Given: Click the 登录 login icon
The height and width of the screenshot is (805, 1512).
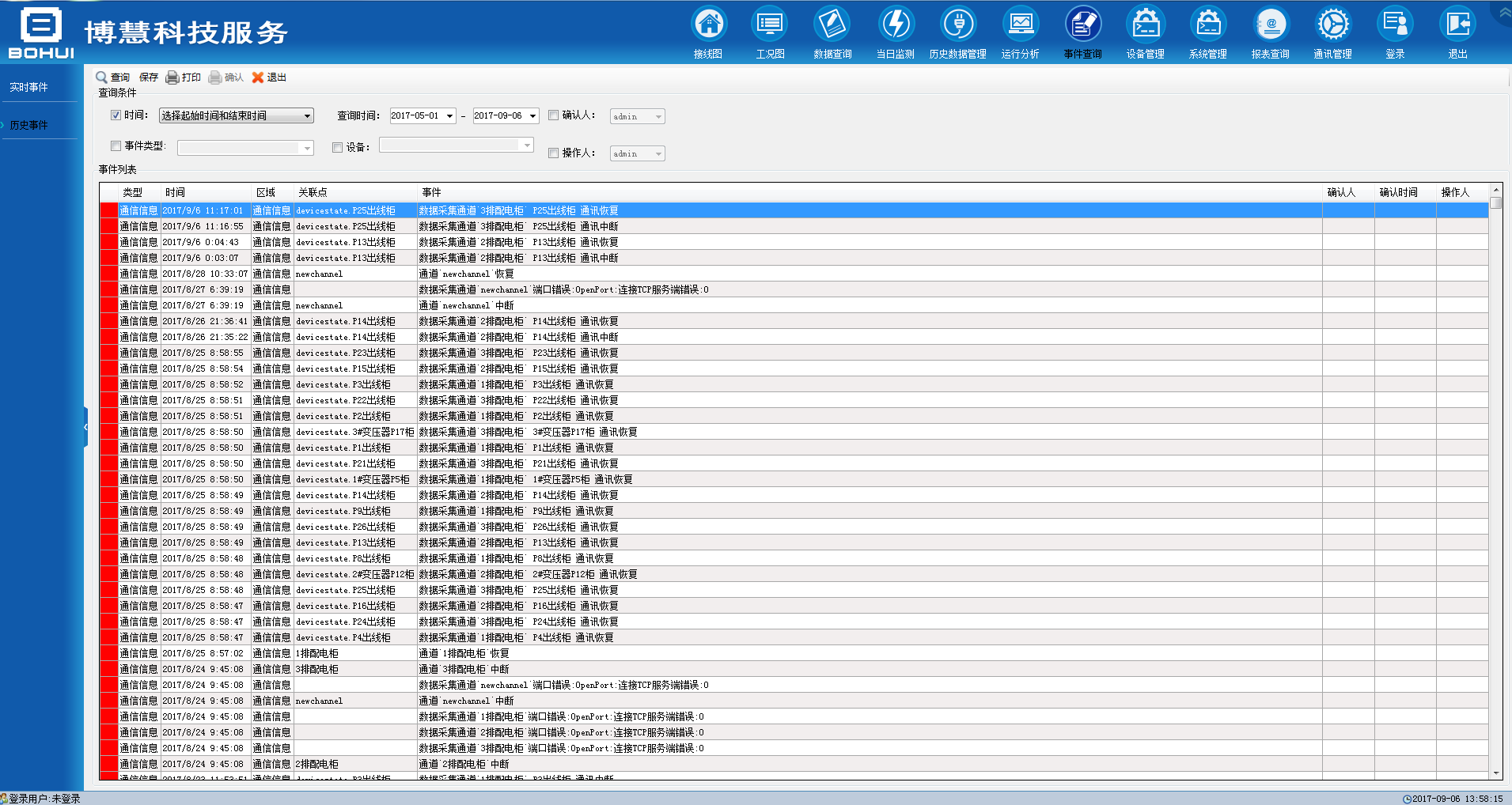Looking at the screenshot, I should (x=1395, y=25).
